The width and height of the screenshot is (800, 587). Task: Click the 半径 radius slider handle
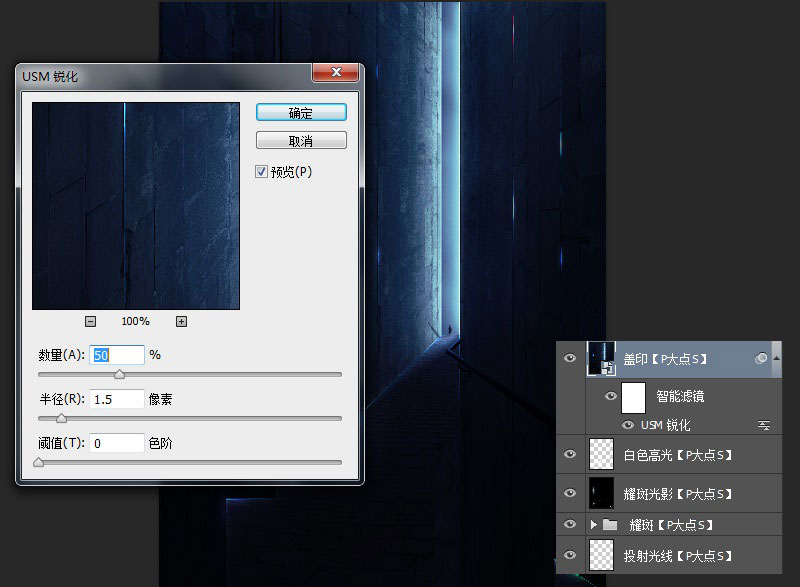61,419
